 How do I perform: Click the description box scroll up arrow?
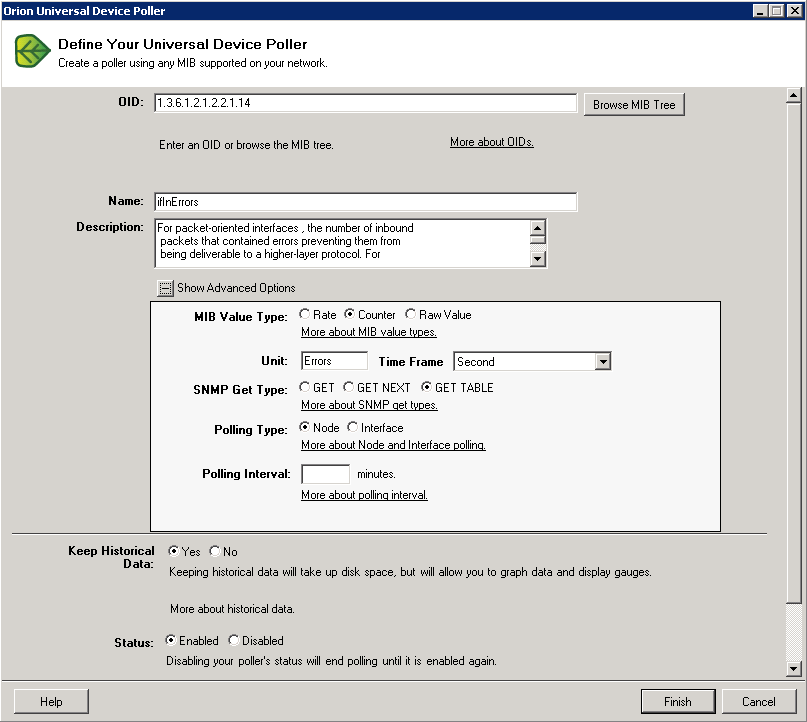click(x=537, y=227)
